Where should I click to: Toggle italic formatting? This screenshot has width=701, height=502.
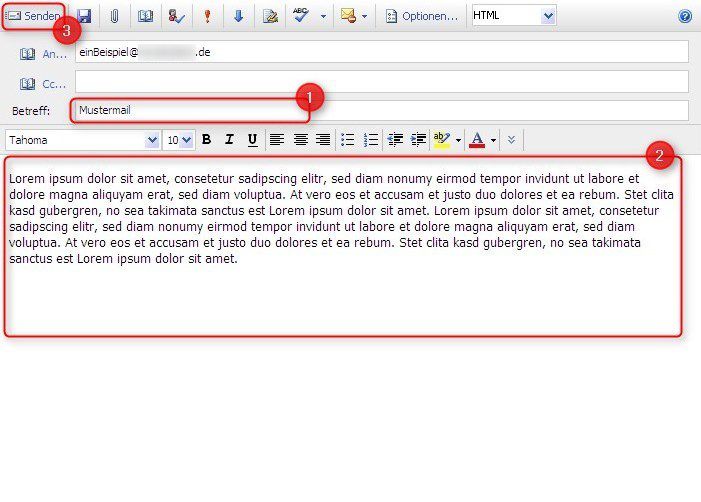[229, 139]
